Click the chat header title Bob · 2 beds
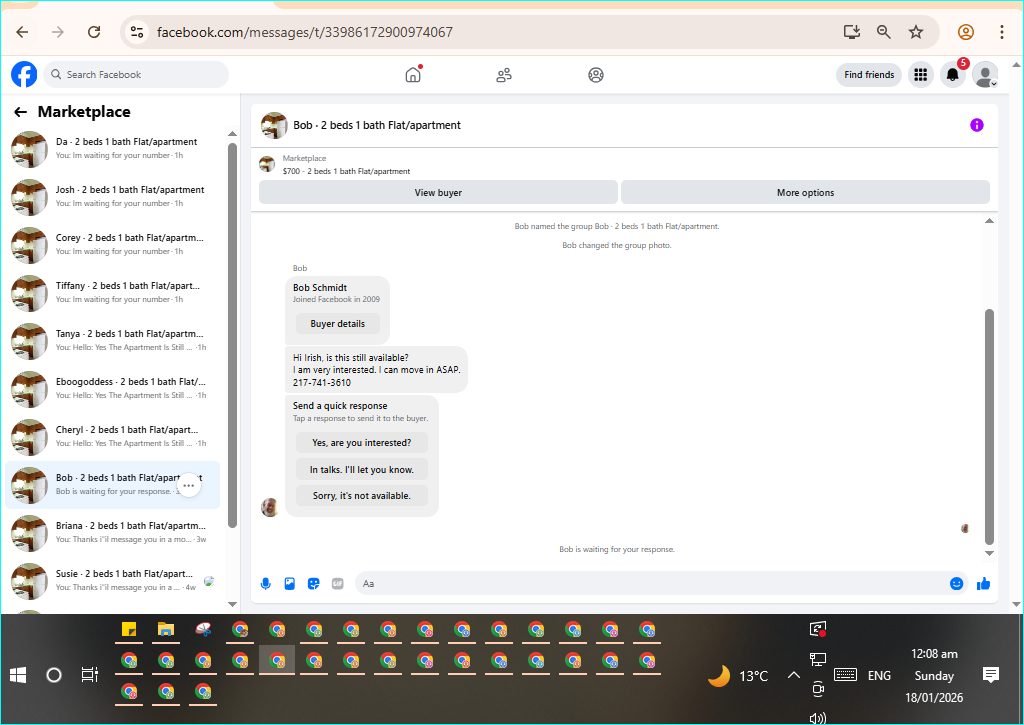 377,125
